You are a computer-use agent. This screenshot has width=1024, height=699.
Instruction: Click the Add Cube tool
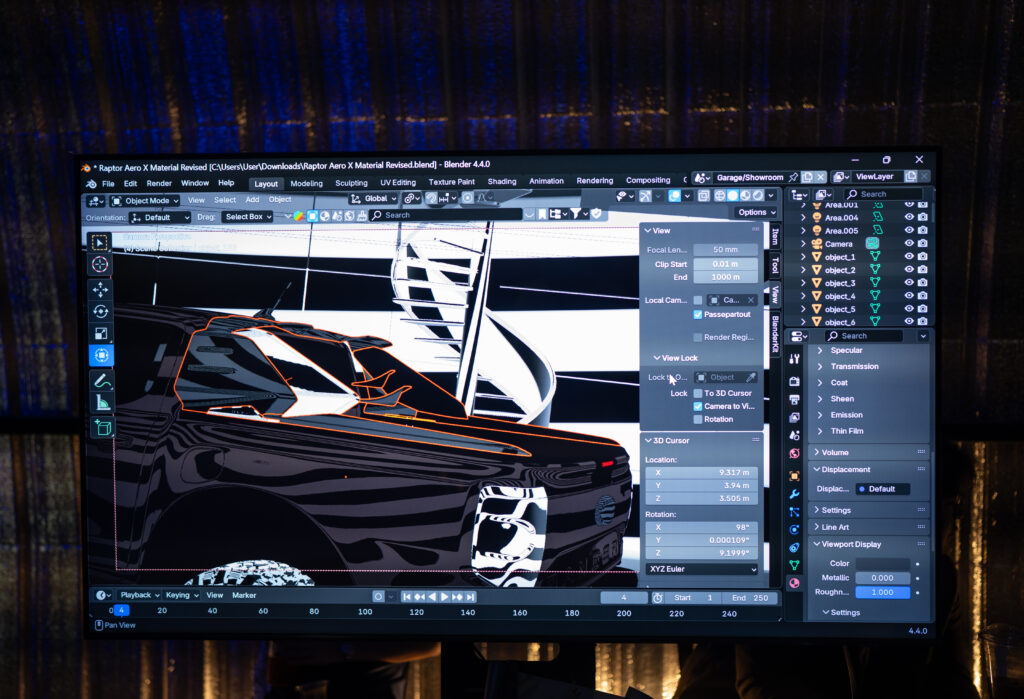point(102,428)
